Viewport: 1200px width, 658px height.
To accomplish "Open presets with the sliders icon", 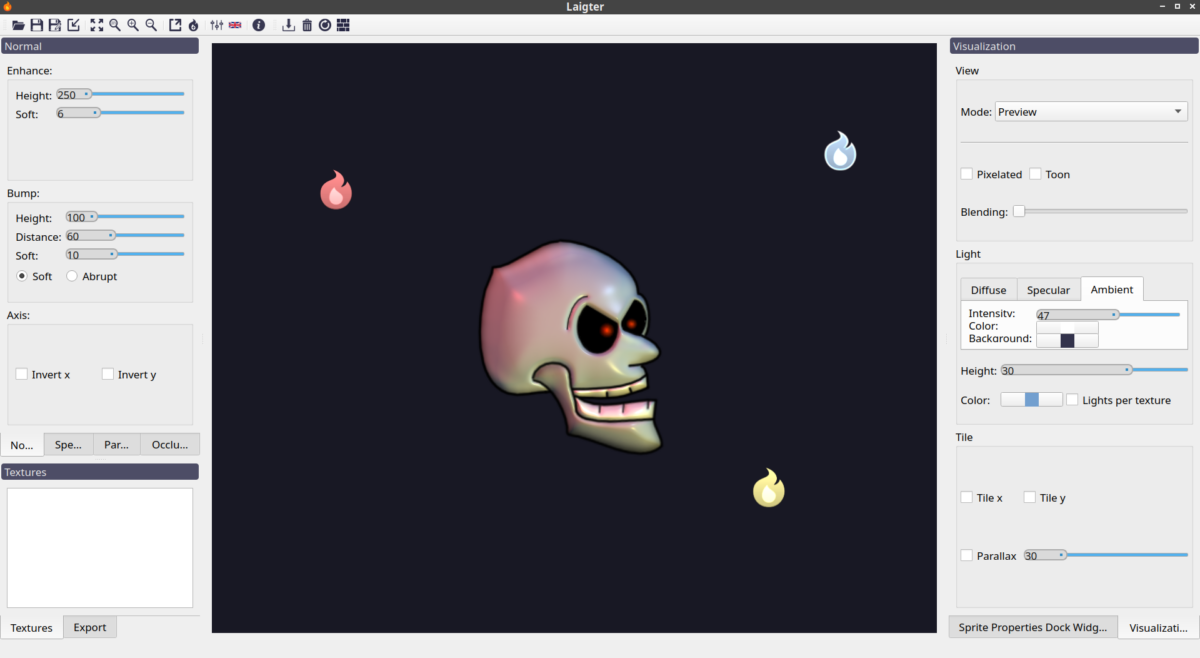I will 217,25.
